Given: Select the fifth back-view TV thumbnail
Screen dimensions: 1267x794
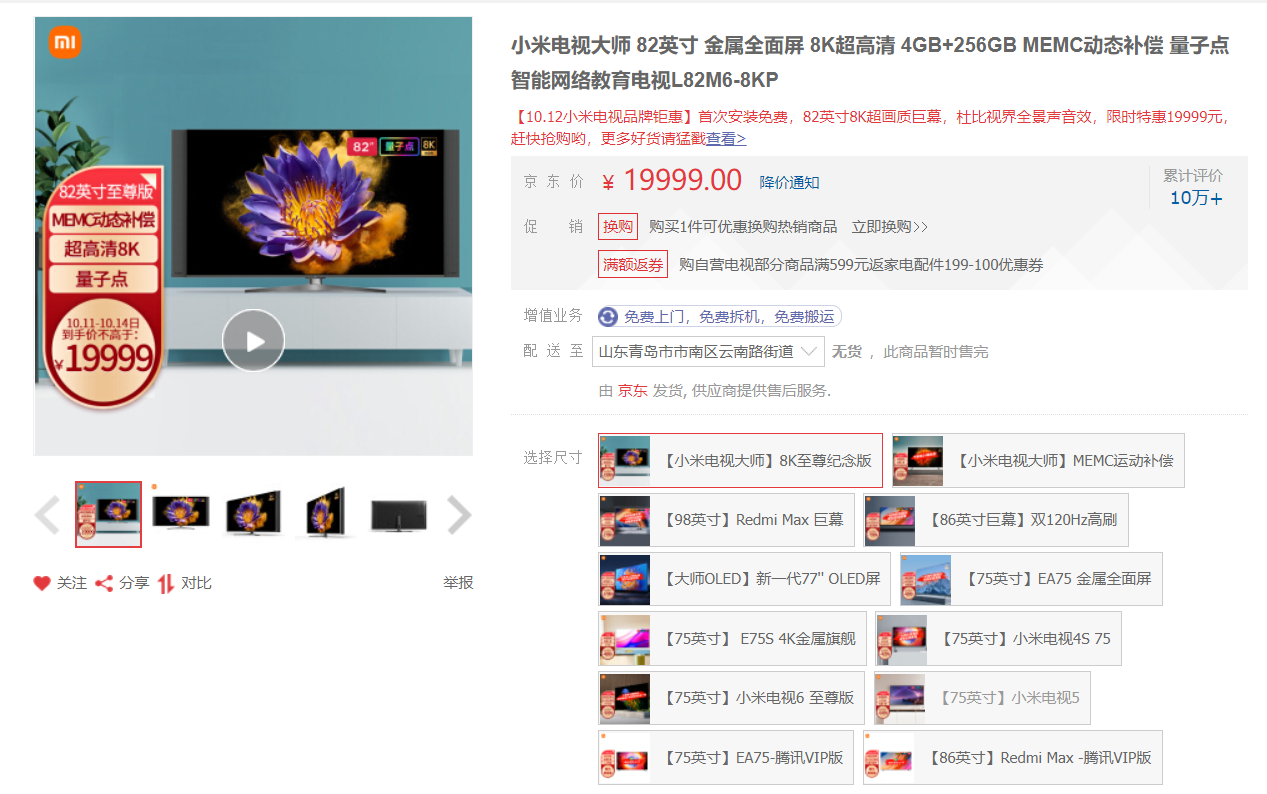Looking at the screenshot, I should 398,514.
